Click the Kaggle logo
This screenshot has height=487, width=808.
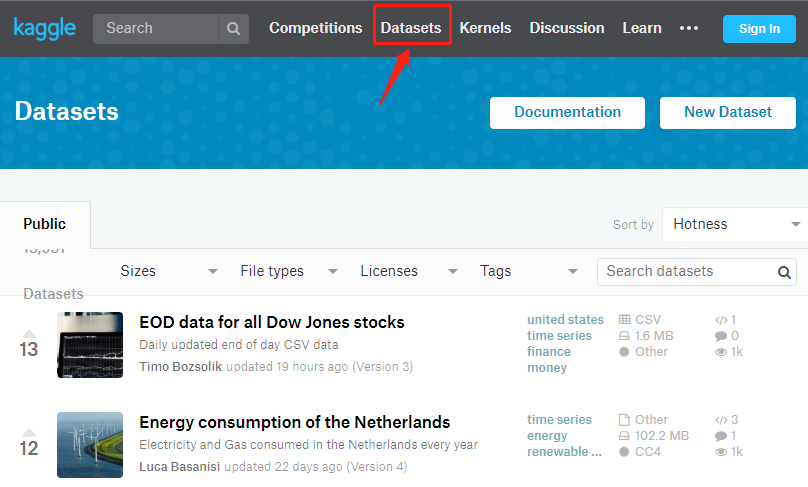click(45, 28)
